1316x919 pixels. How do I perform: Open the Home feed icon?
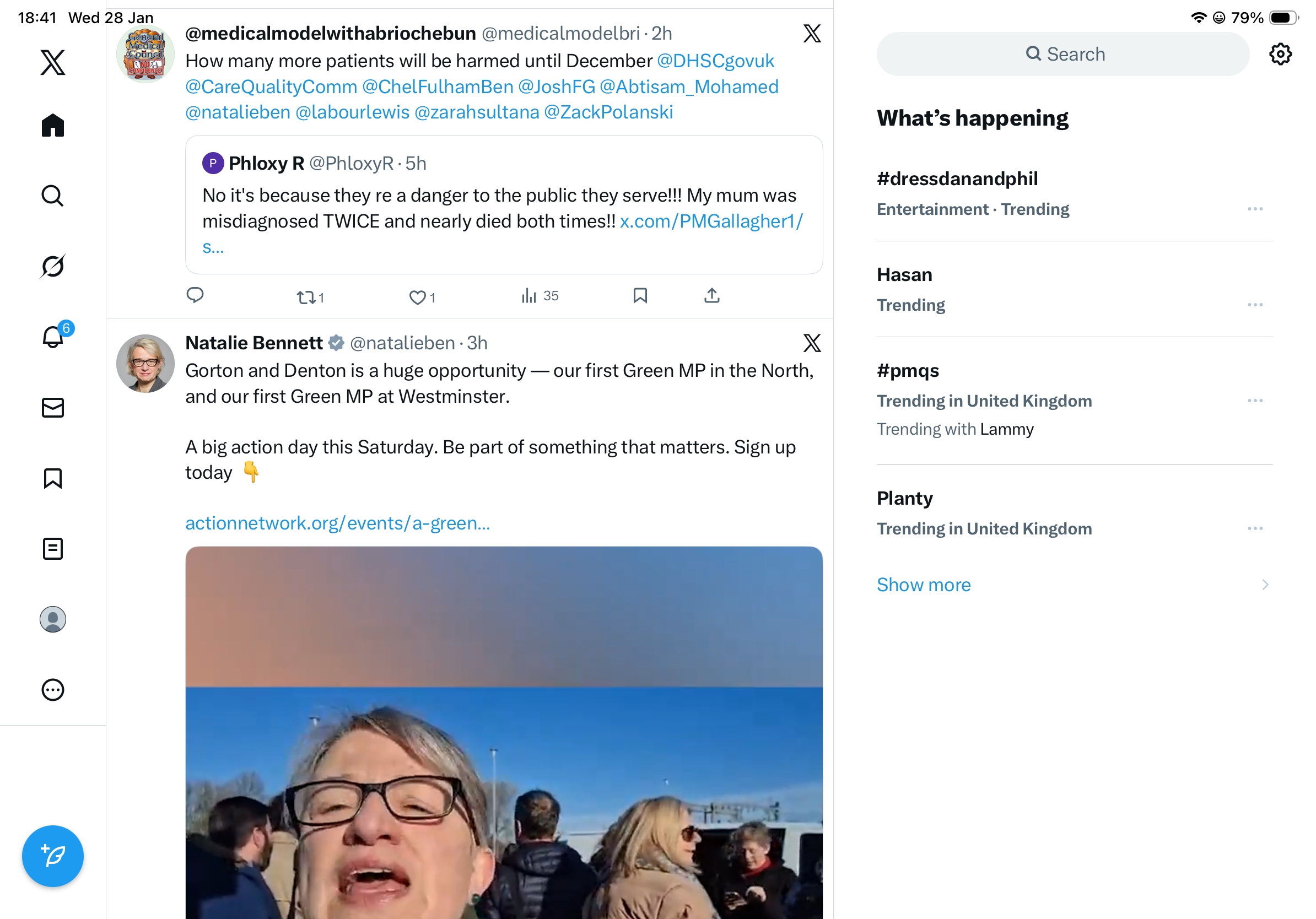[x=53, y=125]
